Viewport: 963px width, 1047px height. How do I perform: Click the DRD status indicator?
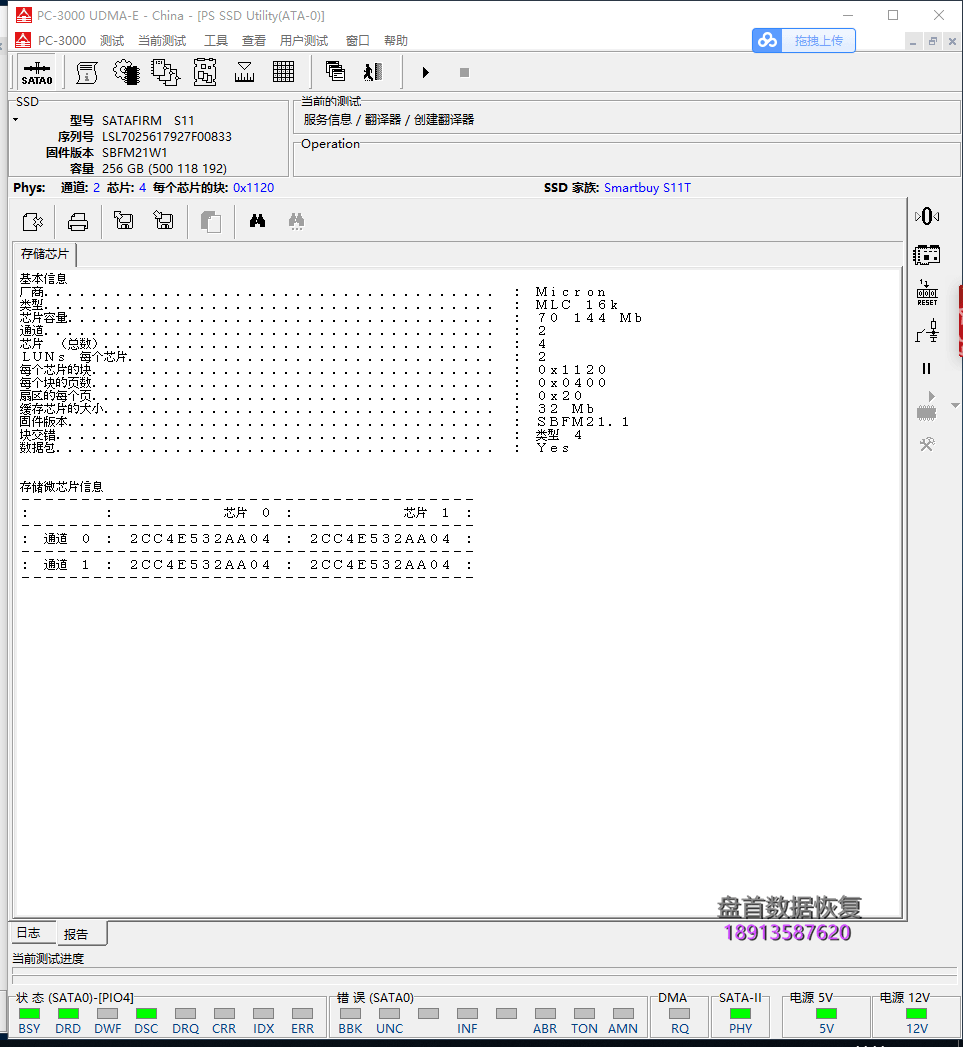(68, 1014)
